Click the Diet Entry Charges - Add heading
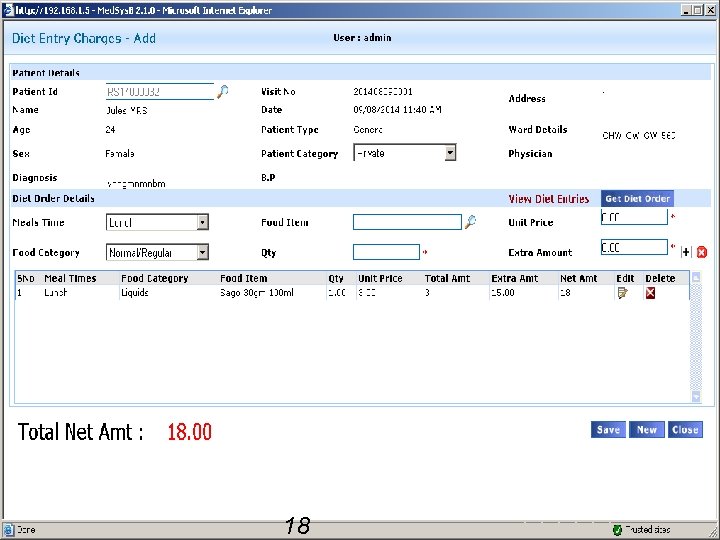This screenshot has height=540, width=720. (x=84, y=38)
